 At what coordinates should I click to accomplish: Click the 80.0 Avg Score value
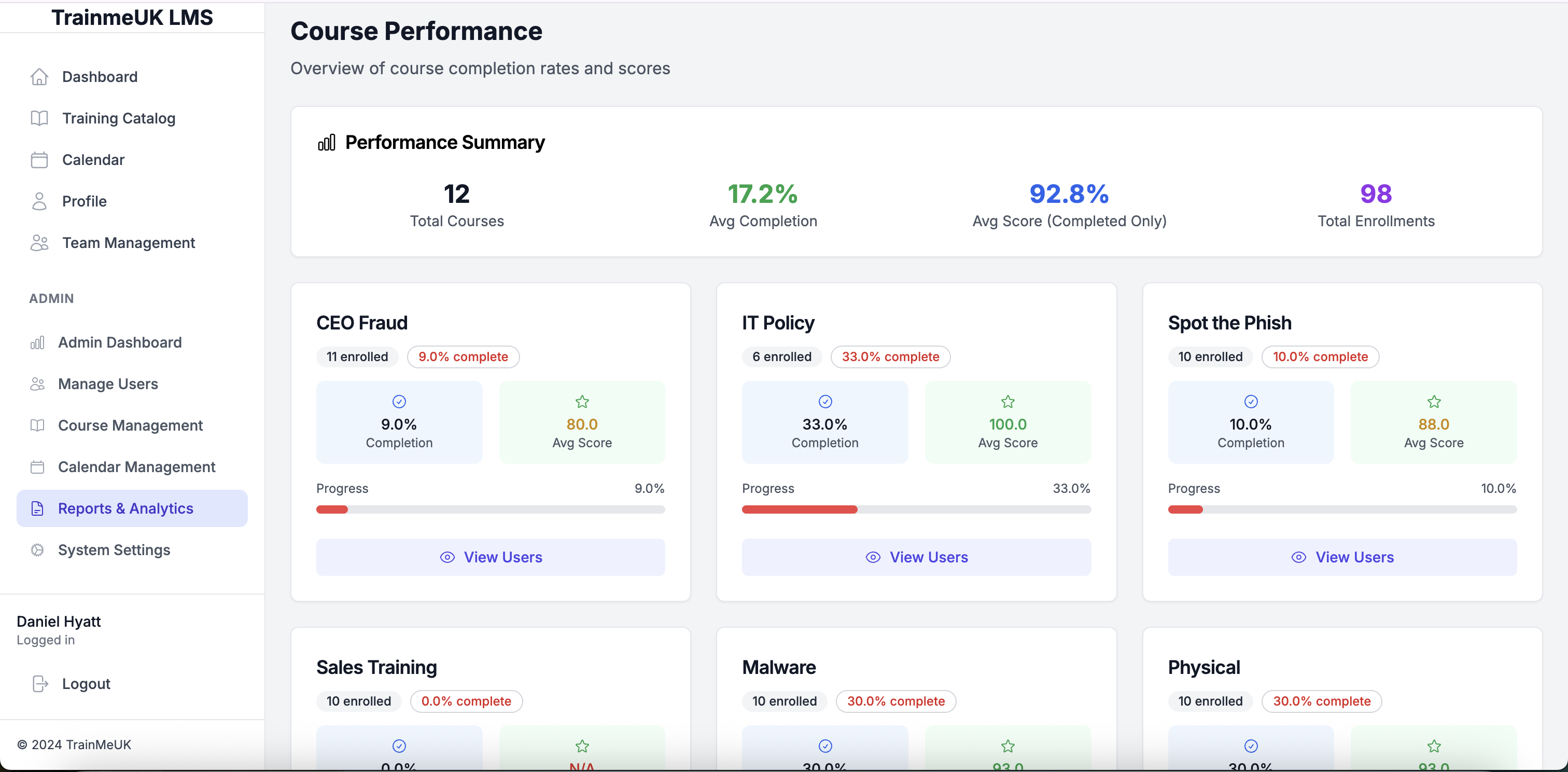[x=582, y=424]
